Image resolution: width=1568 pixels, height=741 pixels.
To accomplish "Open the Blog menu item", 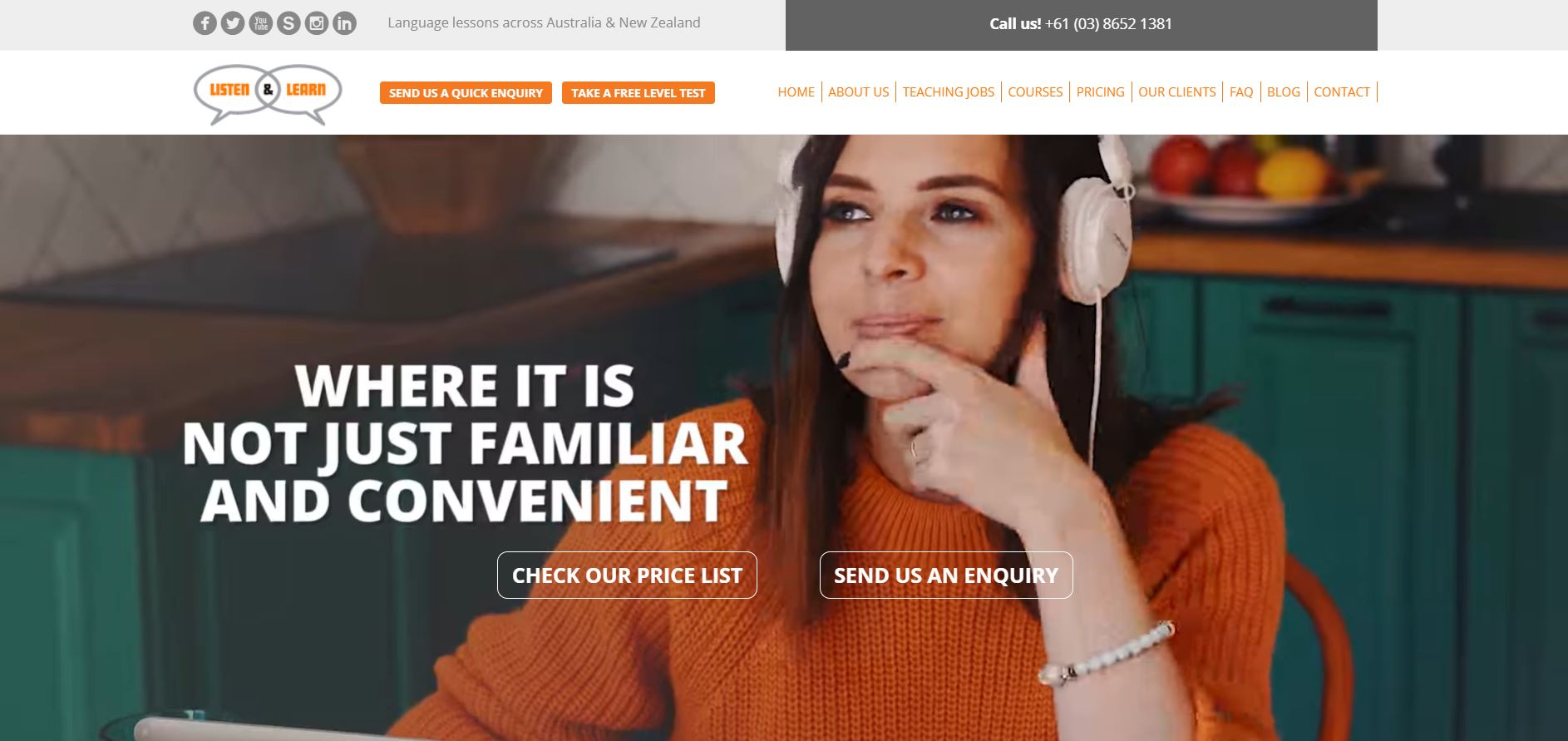I will pyautogui.click(x=1283, y=92).
